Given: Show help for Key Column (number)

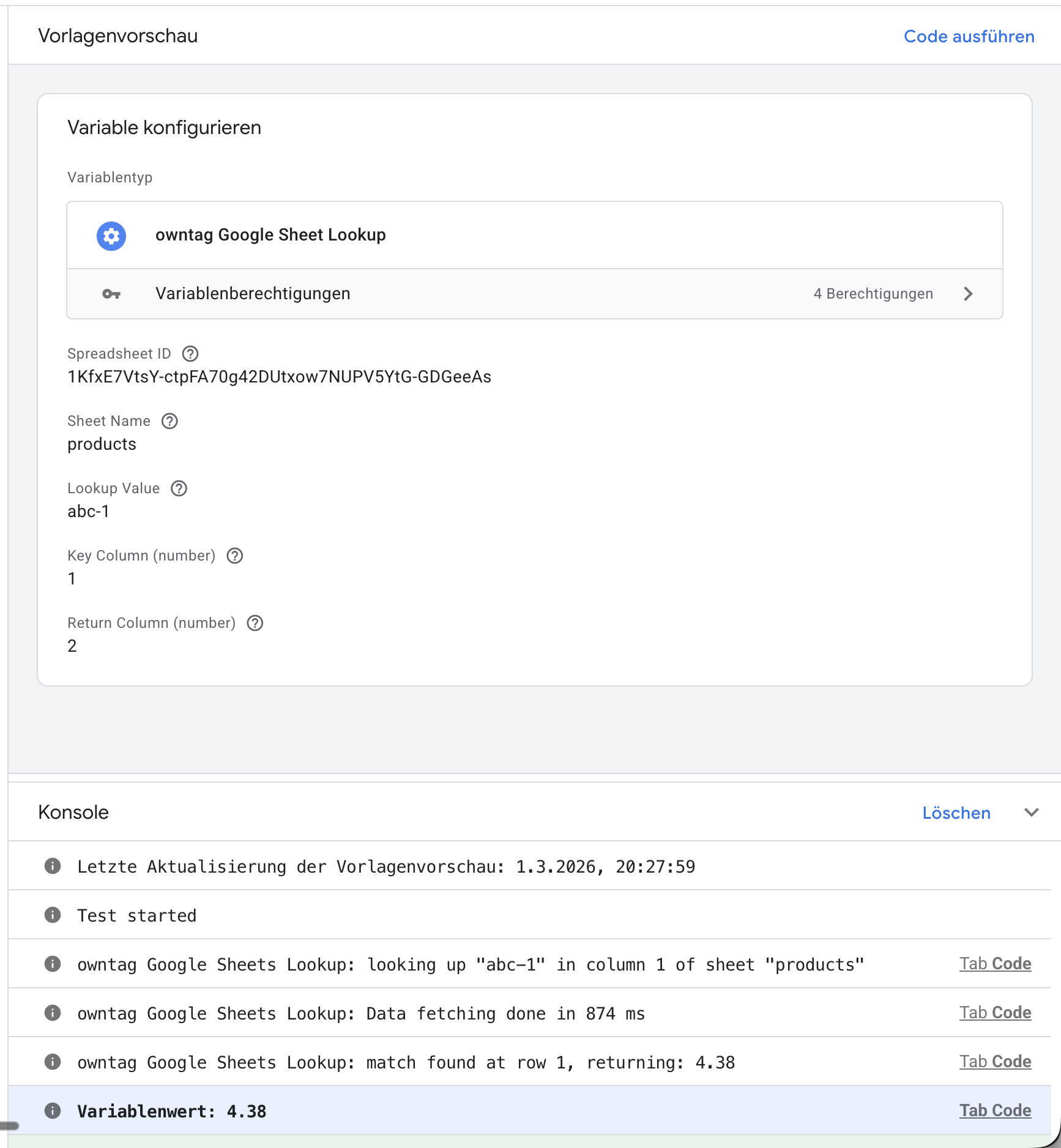Looking at the screenshot, I should (x=235, y=556).
